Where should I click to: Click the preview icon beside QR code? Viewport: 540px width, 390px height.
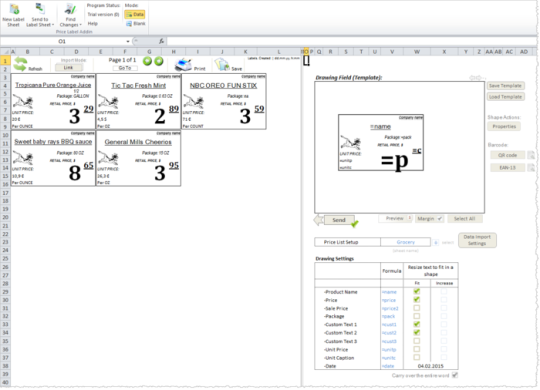pyautogui.click(x=531, y=155)
